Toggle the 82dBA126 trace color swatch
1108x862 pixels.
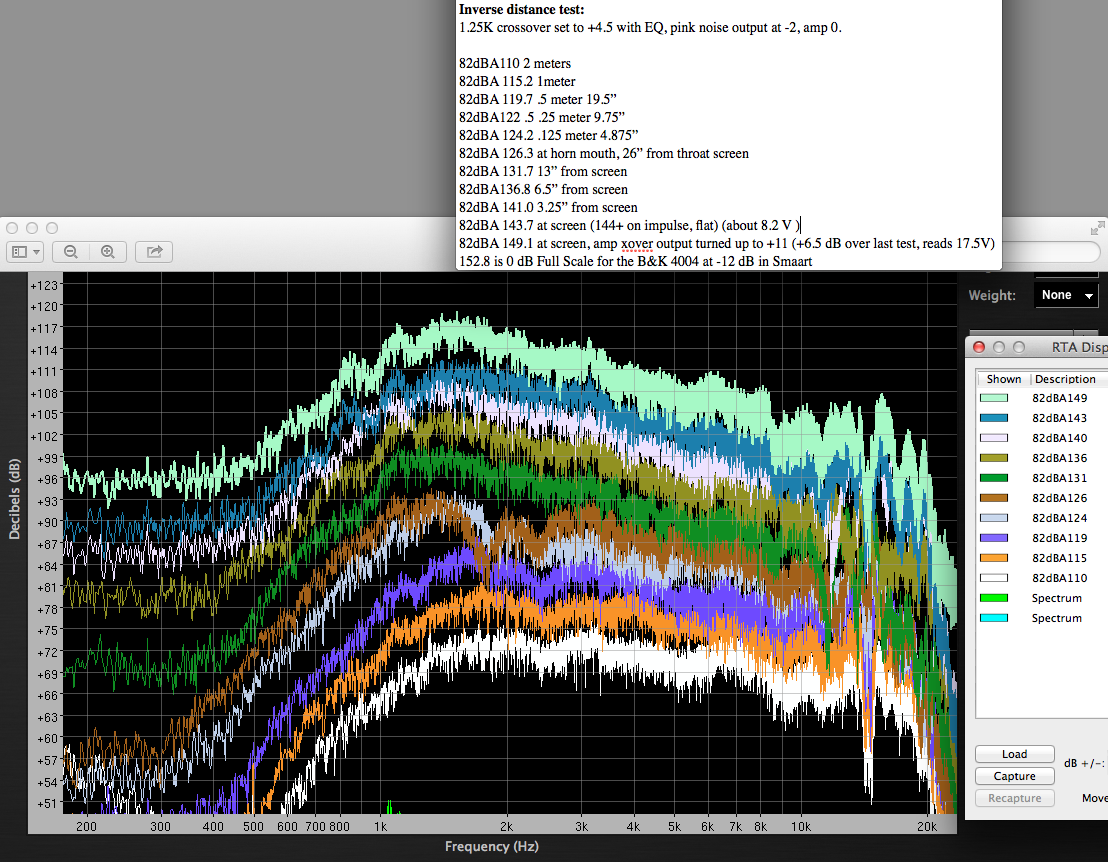pos(994,498)
